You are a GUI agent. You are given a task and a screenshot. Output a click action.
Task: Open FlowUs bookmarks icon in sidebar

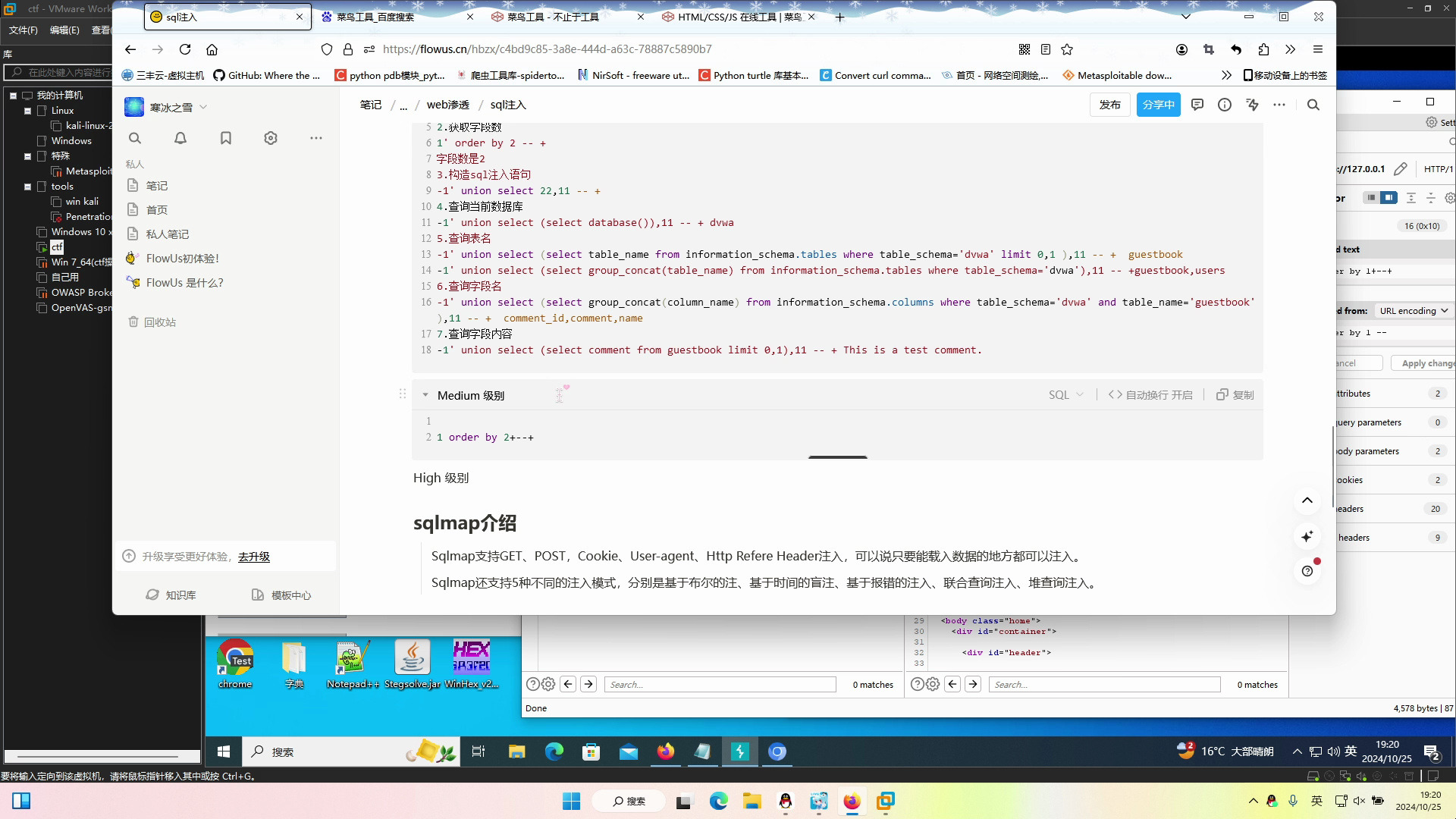[226, 138]
